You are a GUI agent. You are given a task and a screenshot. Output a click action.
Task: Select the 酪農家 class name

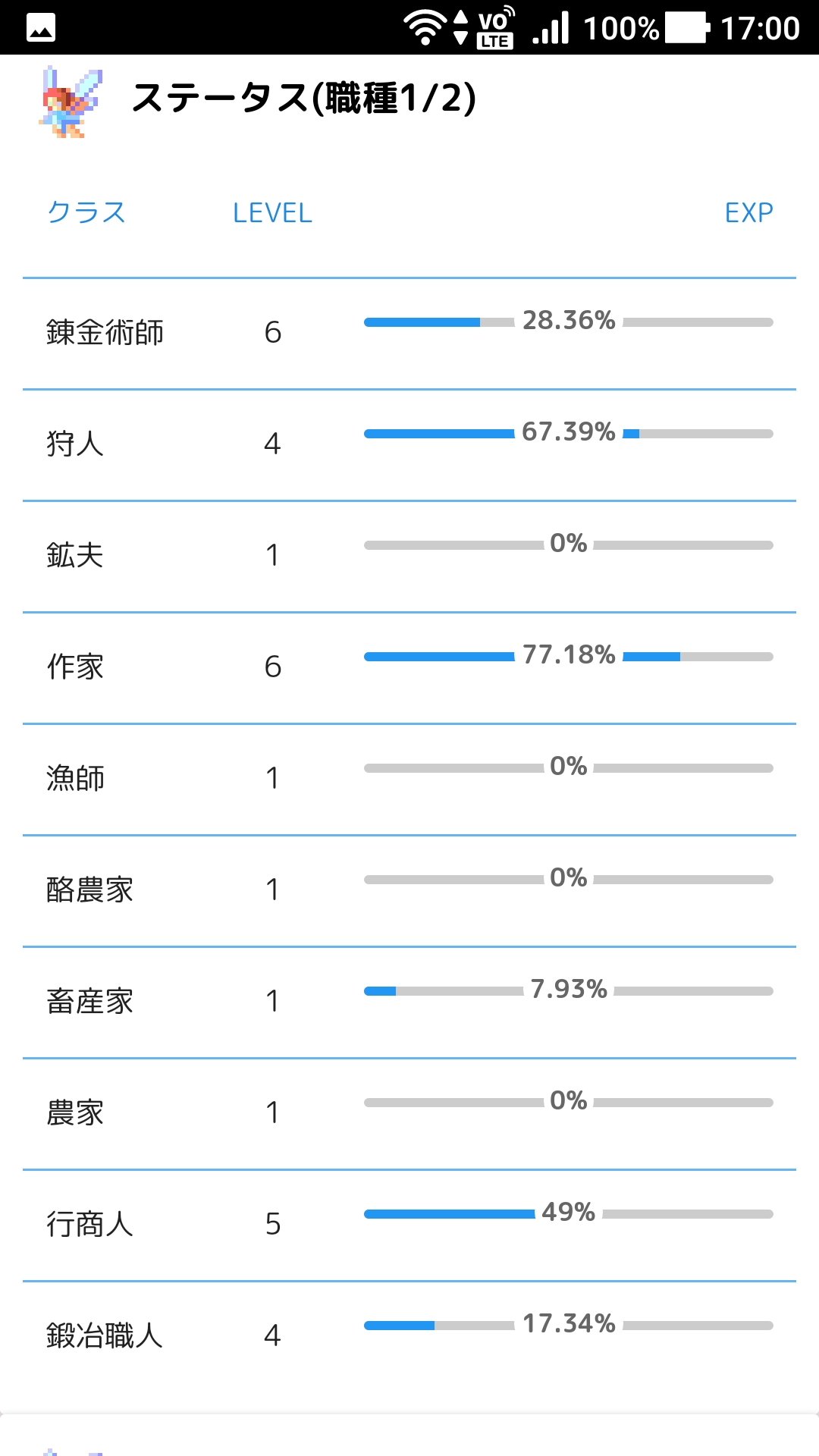89,890
